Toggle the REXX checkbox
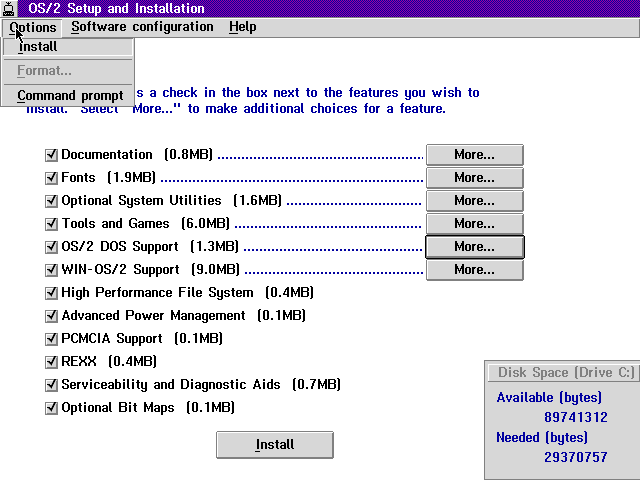The height and width of the screenshot is (480, 640). 51,362
